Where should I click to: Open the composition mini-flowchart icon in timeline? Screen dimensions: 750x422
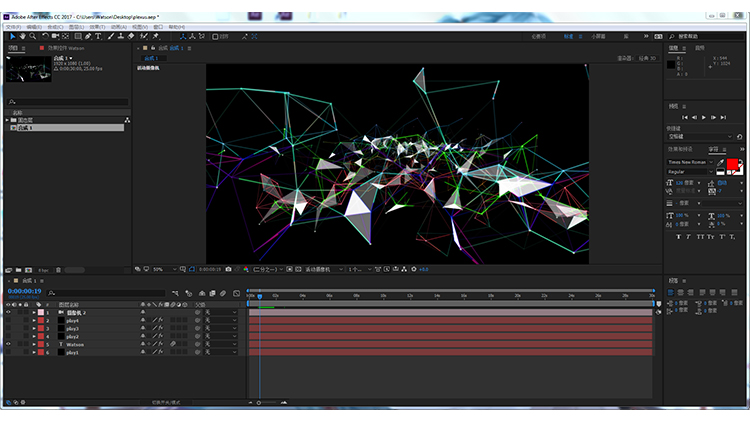point(176,293)
